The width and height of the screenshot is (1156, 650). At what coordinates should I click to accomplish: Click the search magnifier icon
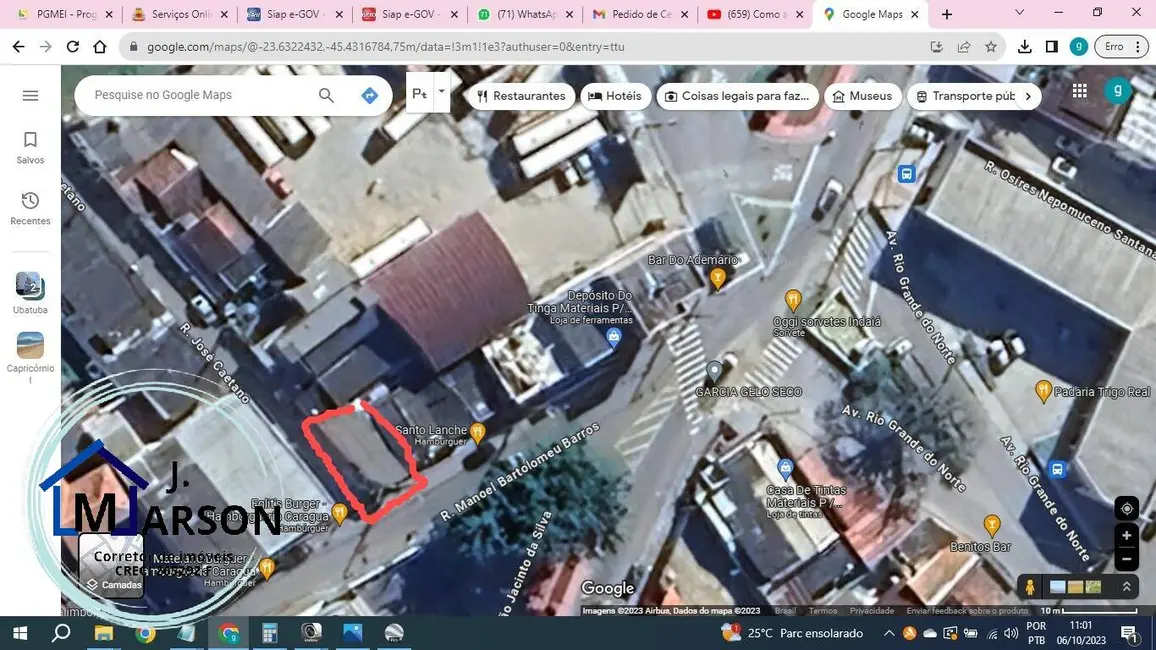pyautogui.click(x=326, y=96)
